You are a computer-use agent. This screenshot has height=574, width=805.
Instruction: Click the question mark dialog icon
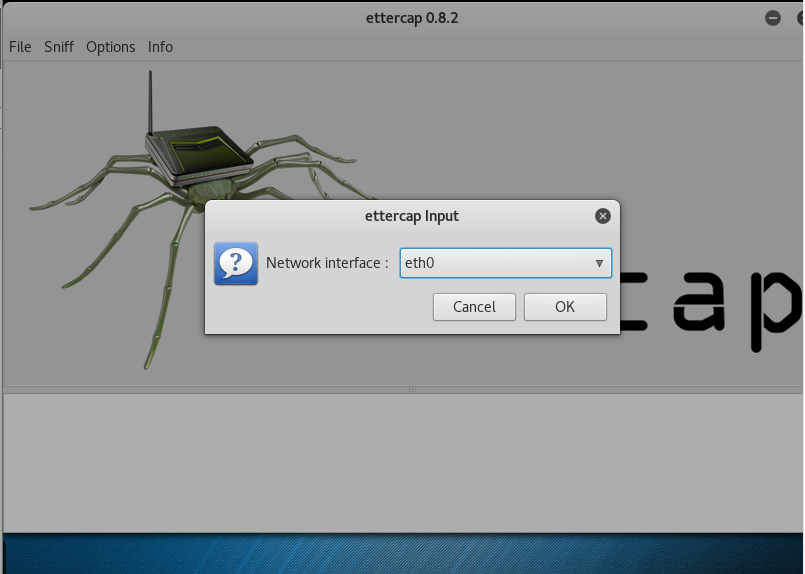pyautogui.click(x=236, y=263)
